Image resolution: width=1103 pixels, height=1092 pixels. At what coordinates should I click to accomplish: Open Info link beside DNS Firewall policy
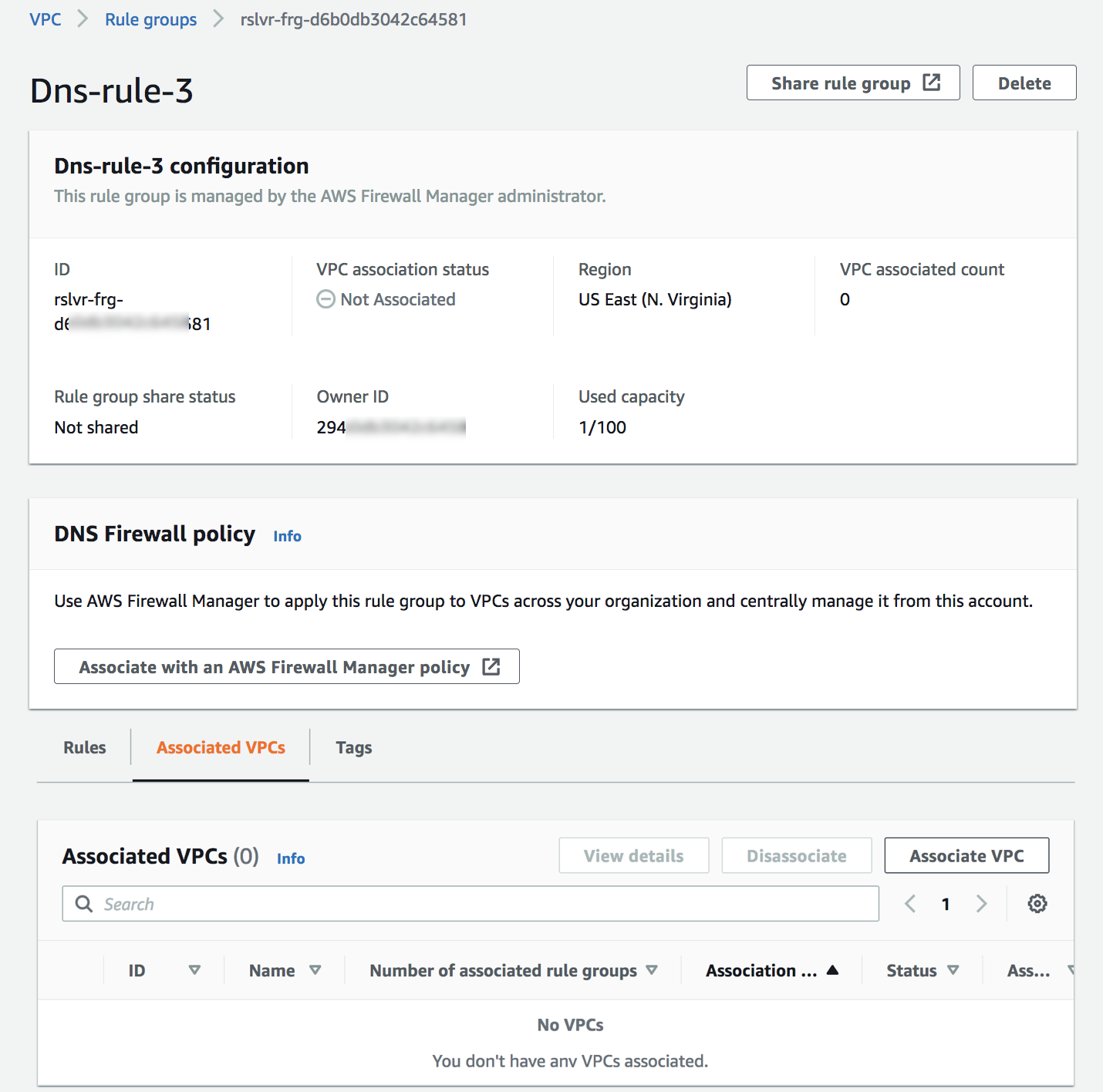coord(287,536)
